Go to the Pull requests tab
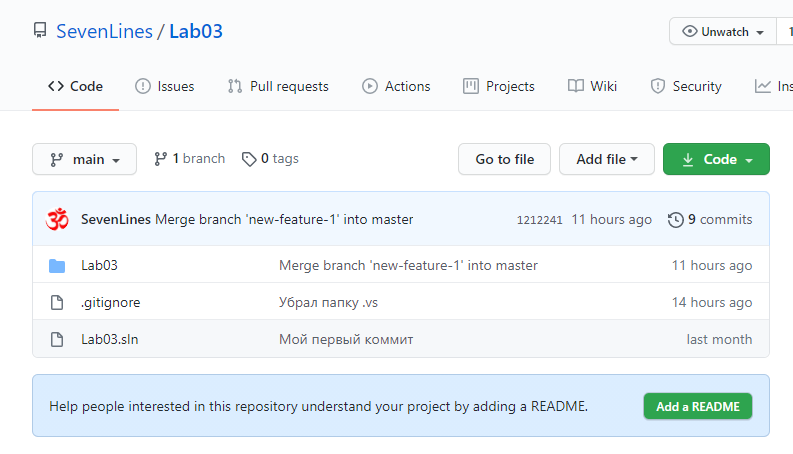Screen dimensions: 793x454 click(x=278, y=86)
